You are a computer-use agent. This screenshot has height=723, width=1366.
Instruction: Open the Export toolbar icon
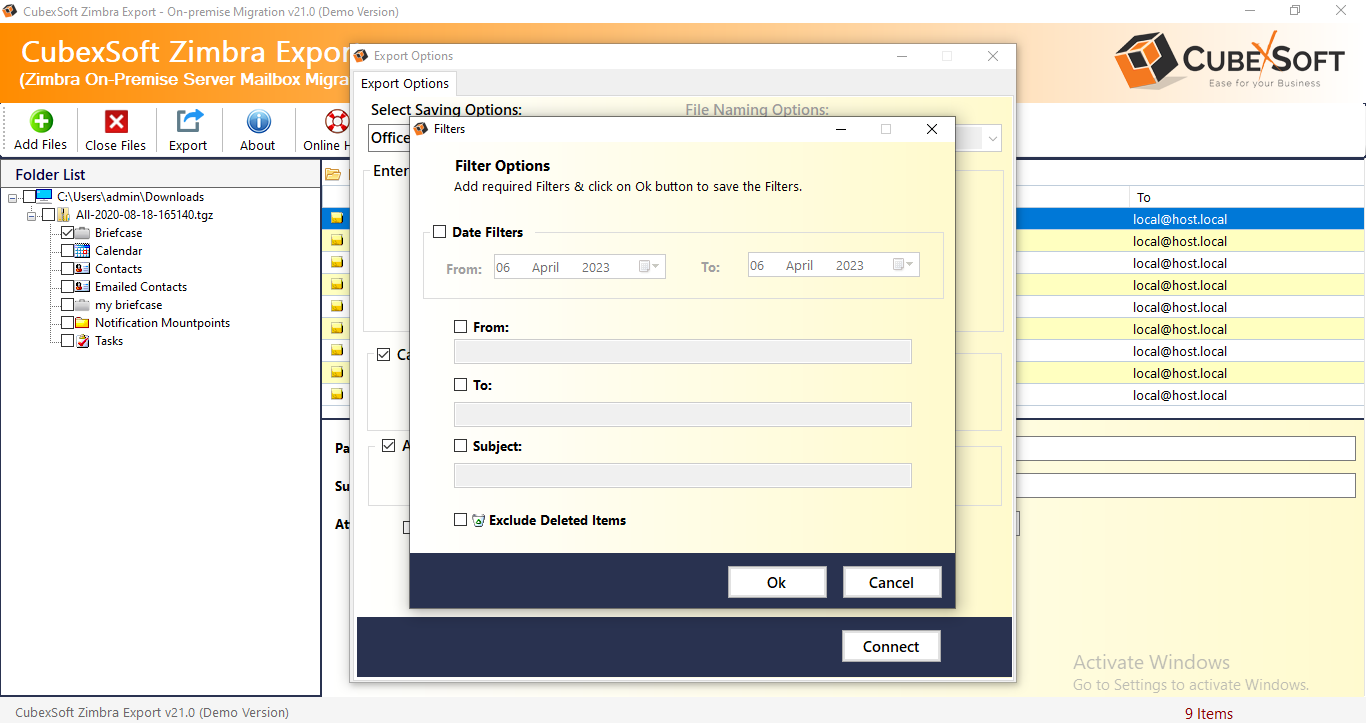click(x=188, y=121)
